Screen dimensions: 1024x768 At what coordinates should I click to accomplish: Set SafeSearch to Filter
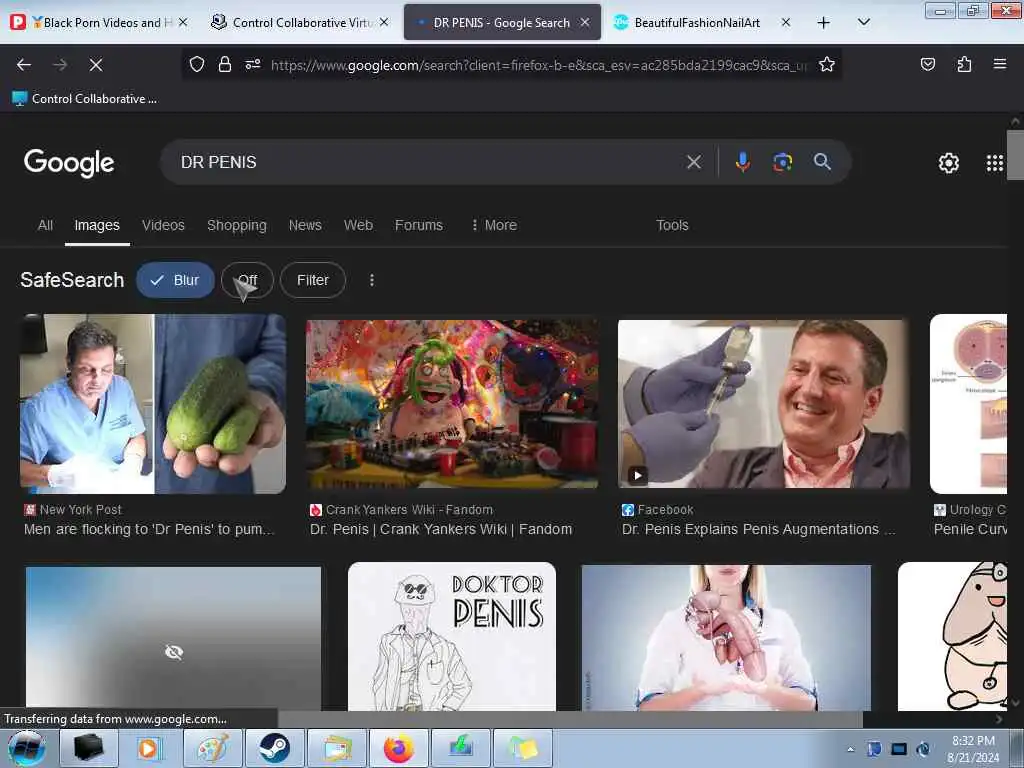point(313,280)
